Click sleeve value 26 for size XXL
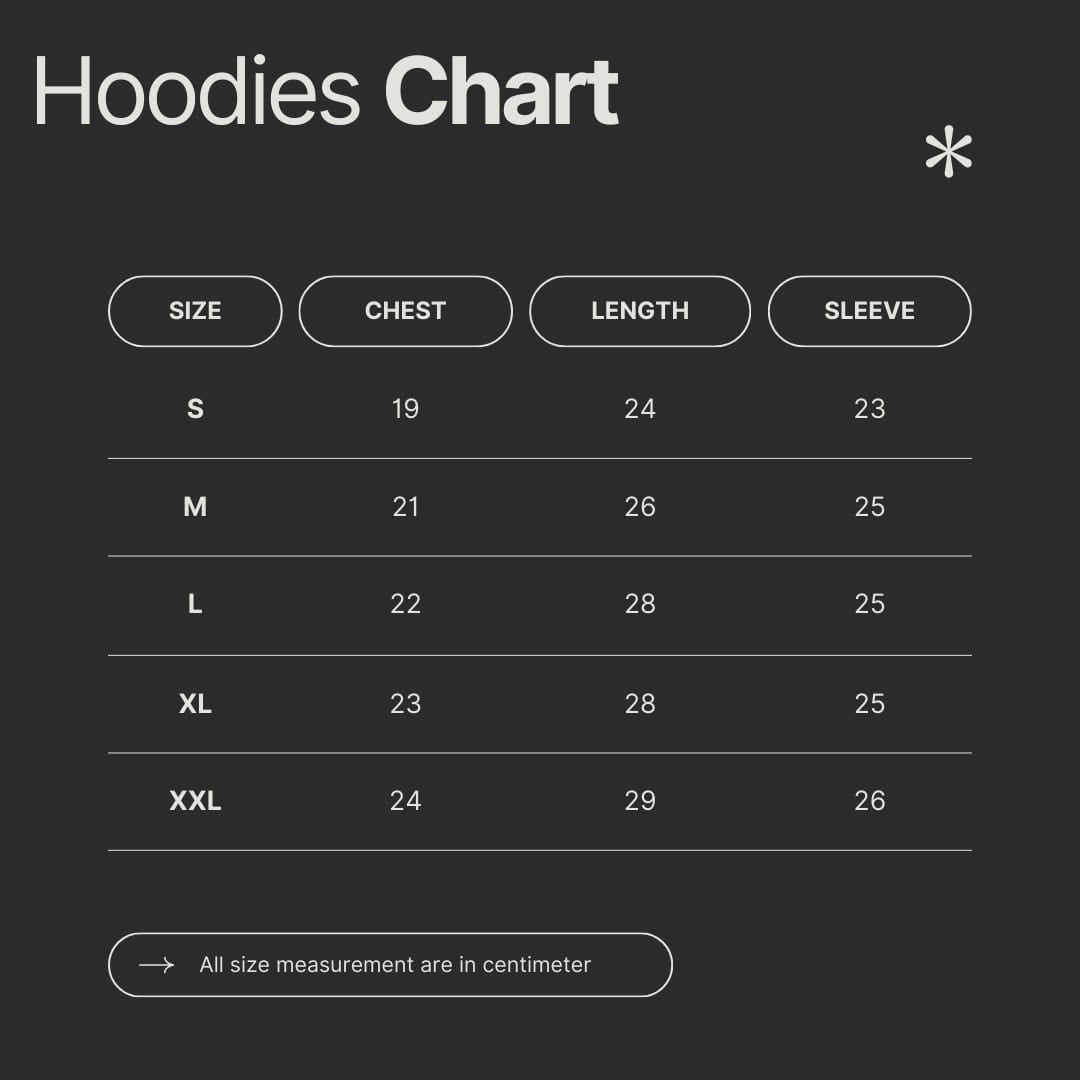Image resolution: width=1080 pixels, height=1080 pixels. (x=869, y=801)
